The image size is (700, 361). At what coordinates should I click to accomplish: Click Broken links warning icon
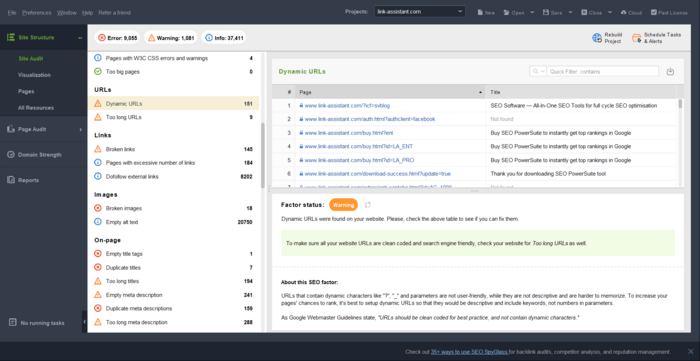coord(98,149)
